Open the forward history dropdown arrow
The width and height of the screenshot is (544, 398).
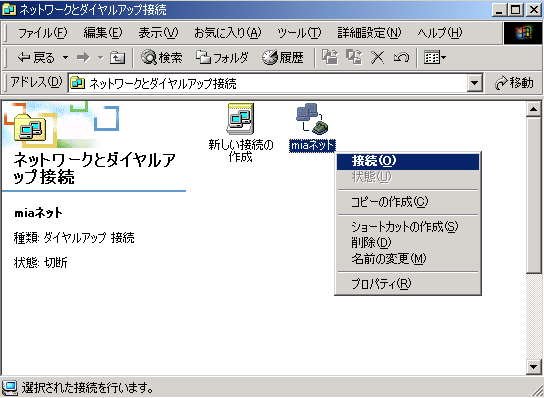[x=100, y=57]
